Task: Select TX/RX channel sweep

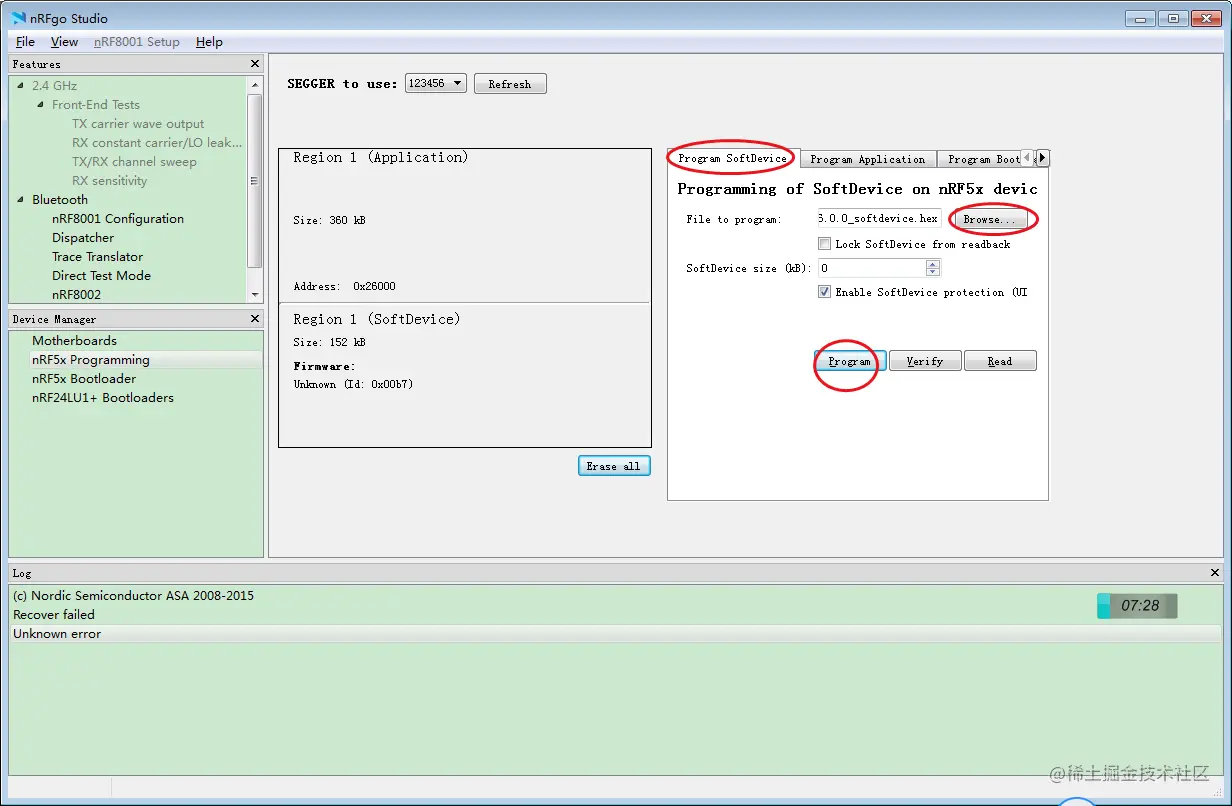Action: point(134,162)
